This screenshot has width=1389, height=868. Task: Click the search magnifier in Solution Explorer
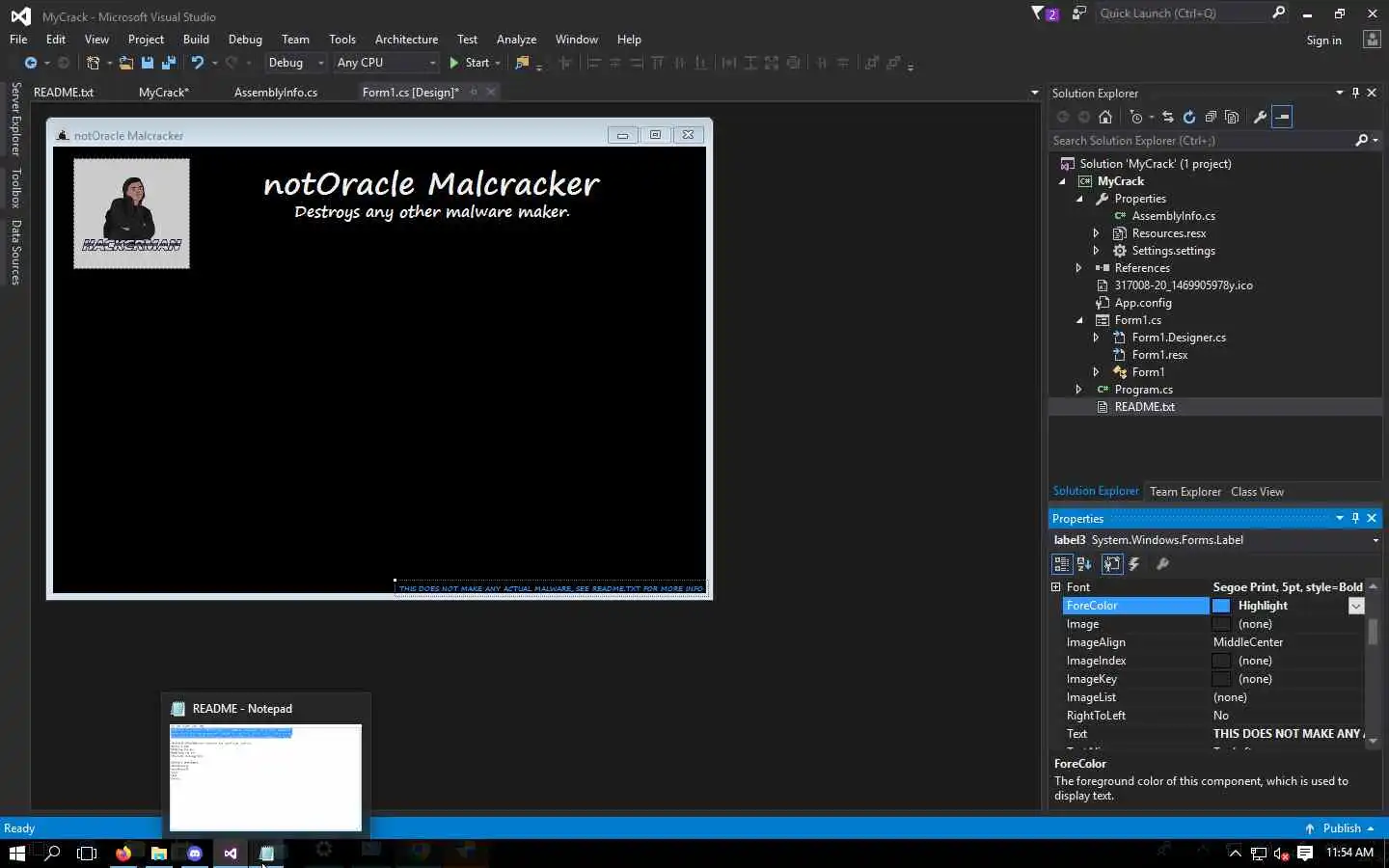click(x=1361, y=140)
